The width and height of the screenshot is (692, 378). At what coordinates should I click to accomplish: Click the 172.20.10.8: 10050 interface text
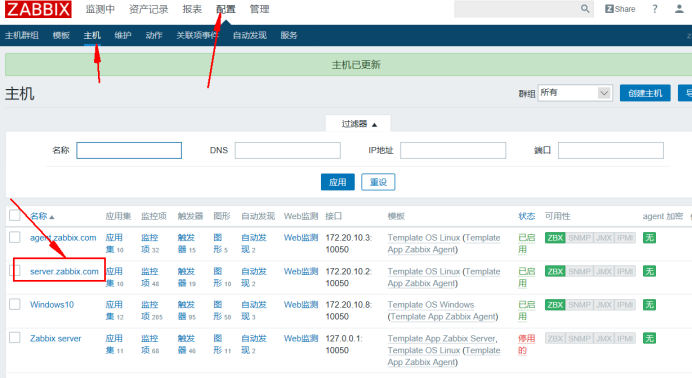[349, 311]
